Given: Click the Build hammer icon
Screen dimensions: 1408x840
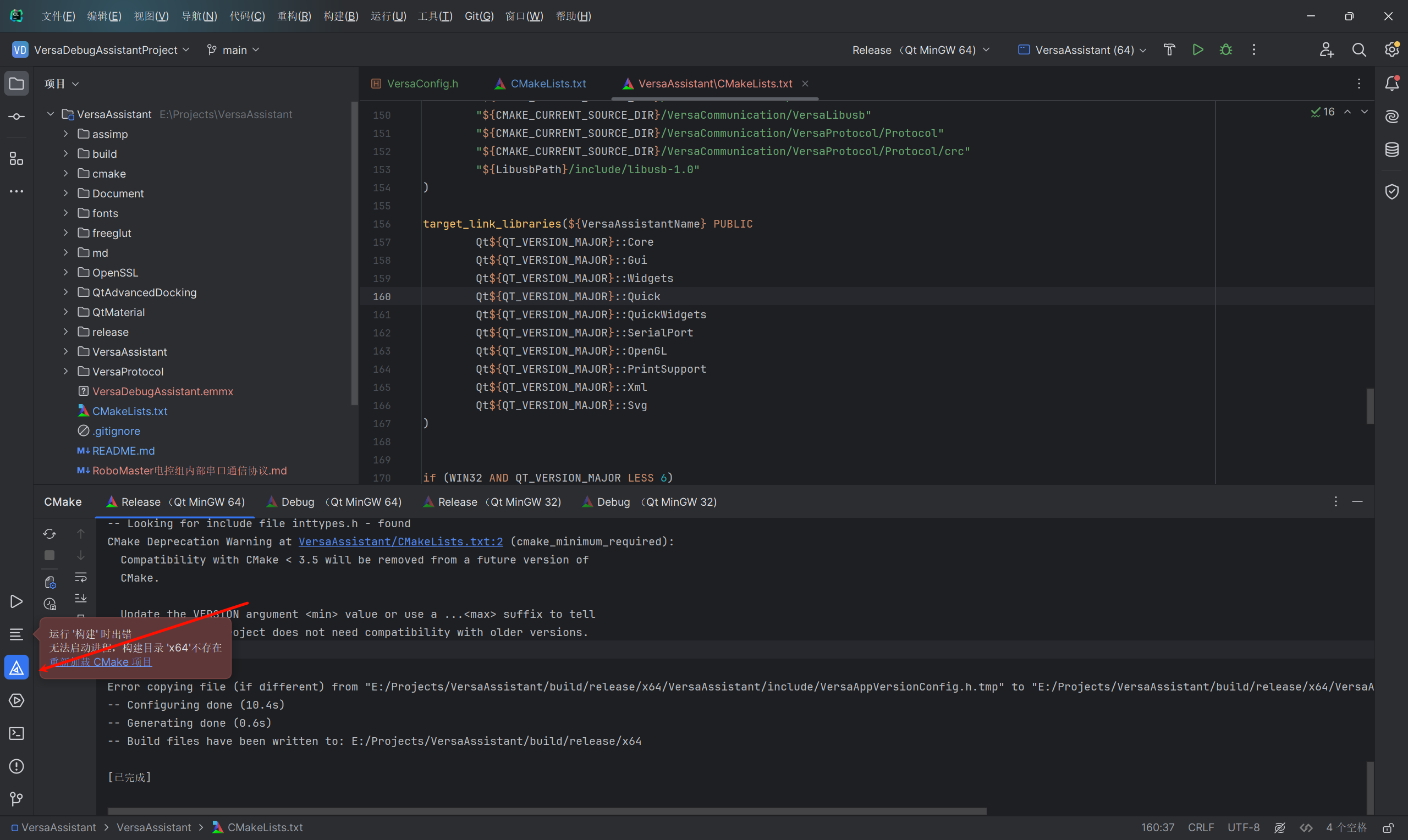Looking at the screenshot, I should [1169, 50].
